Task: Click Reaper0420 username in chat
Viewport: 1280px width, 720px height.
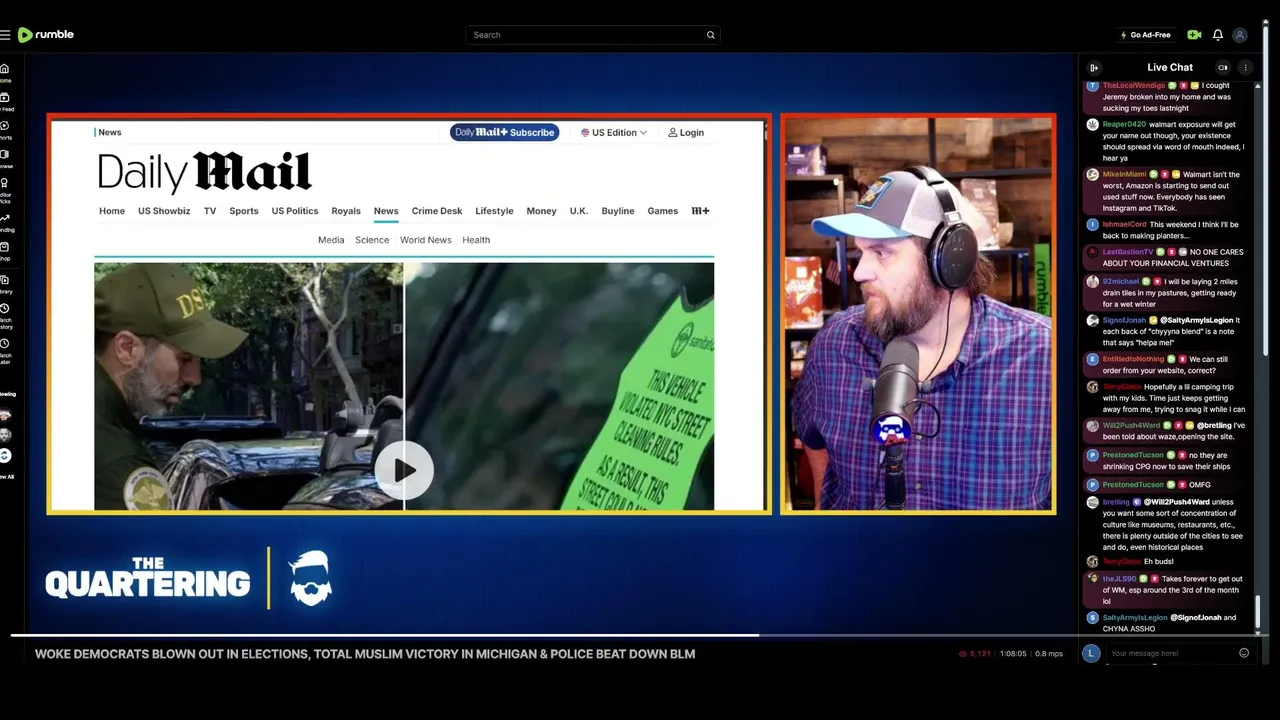Action: pos(1124,125)
